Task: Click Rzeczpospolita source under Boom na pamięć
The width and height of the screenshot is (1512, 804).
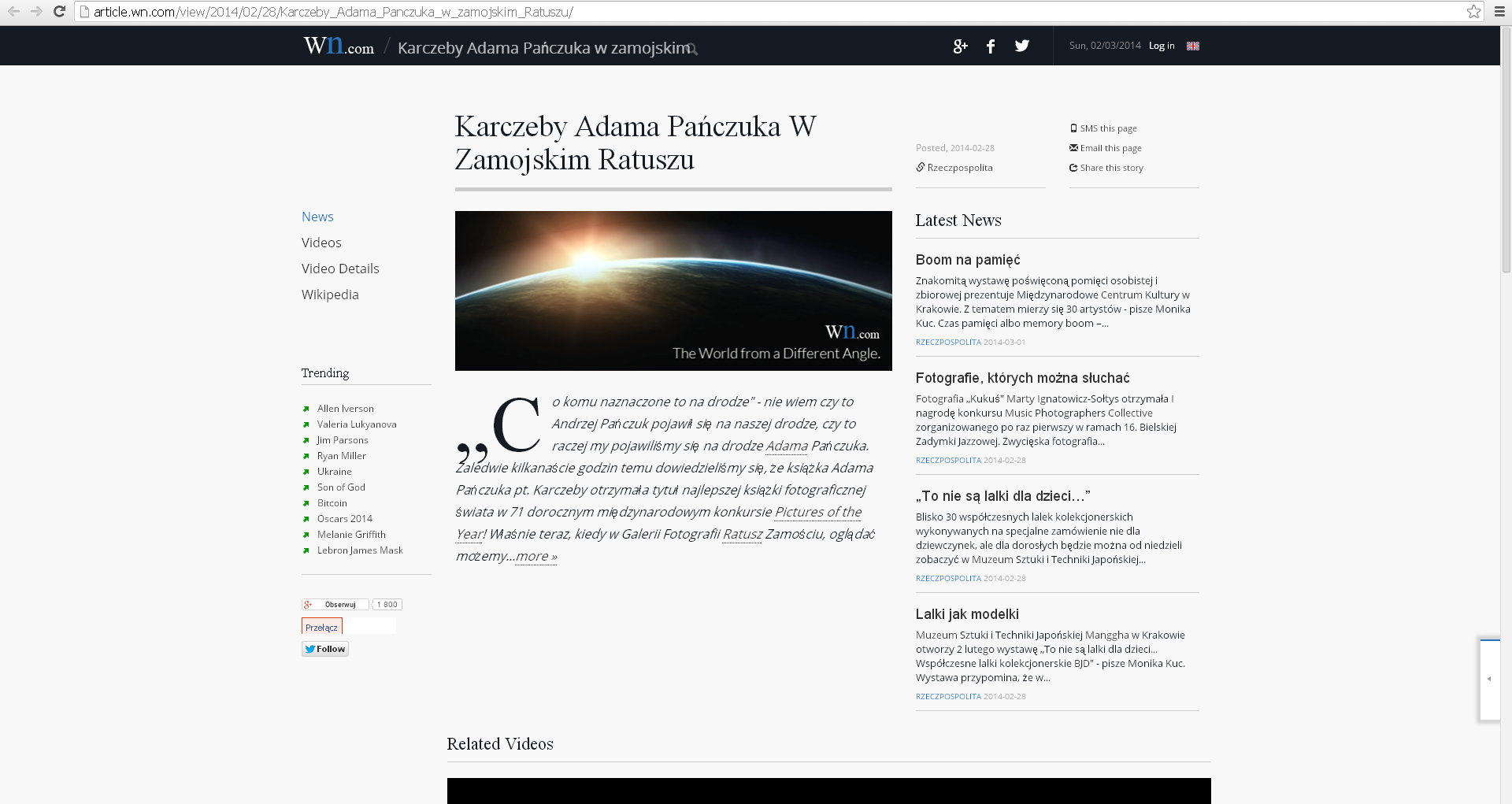Action: 948,342
